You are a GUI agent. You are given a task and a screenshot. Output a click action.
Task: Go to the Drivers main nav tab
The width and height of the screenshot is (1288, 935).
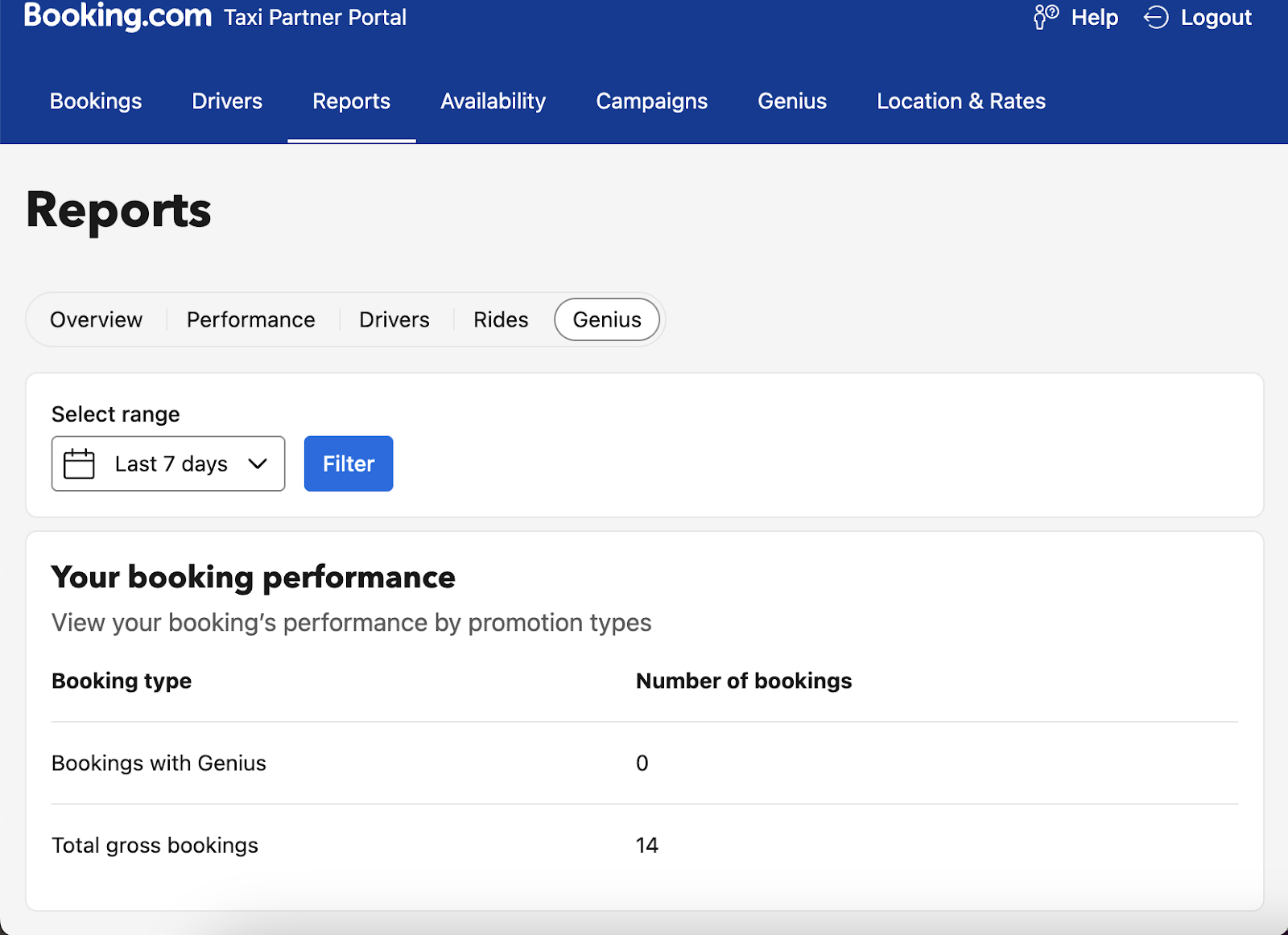(227, 101)
